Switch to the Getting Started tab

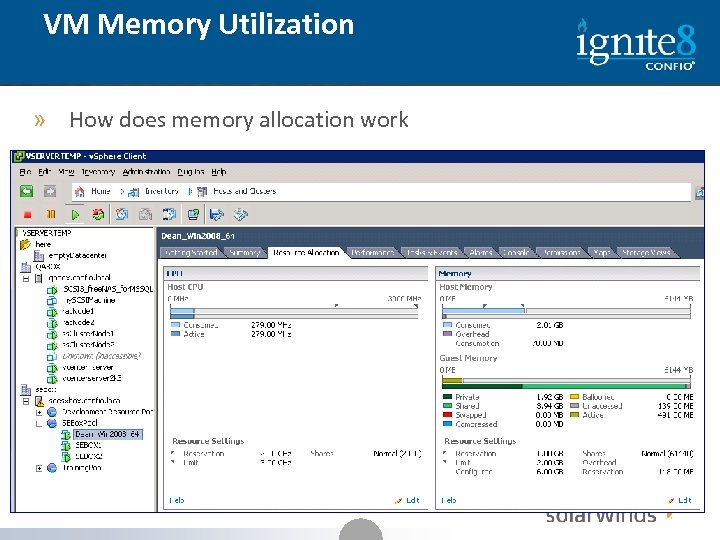click(191, 253)
